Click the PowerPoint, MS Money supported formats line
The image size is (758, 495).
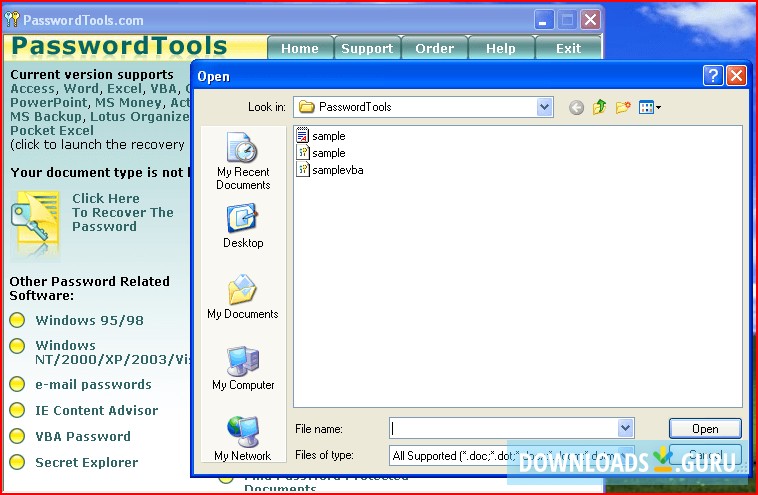pyautogui.click(x=100, y=103)
